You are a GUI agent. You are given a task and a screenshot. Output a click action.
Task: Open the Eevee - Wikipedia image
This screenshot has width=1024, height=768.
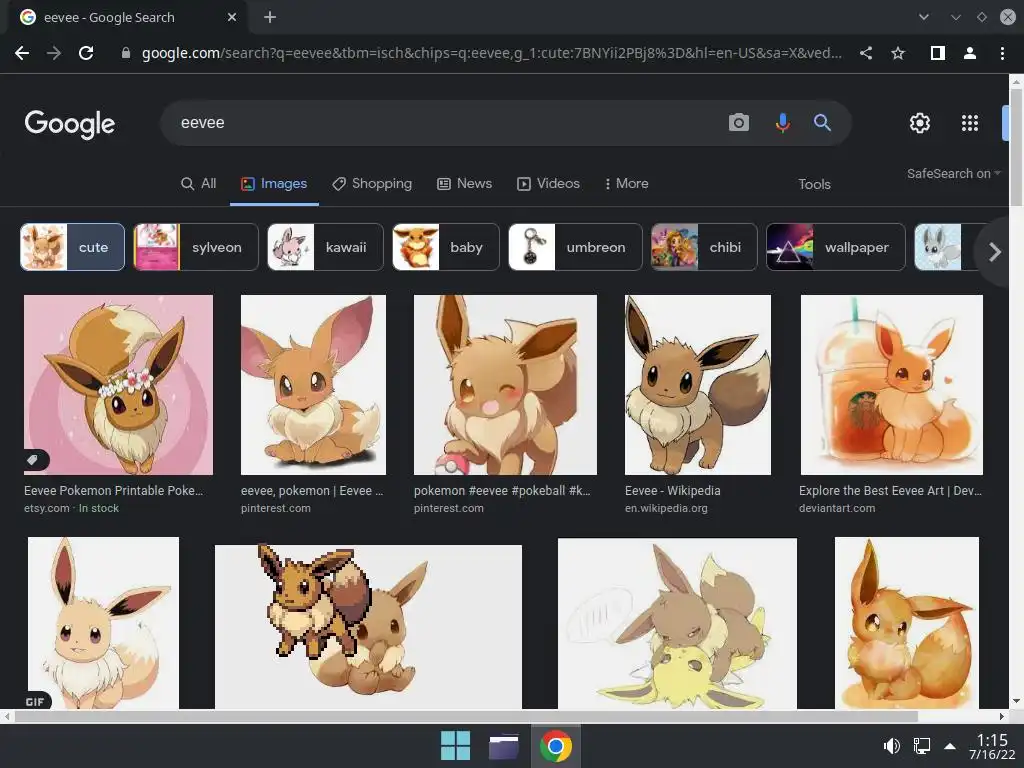point(697,385)
